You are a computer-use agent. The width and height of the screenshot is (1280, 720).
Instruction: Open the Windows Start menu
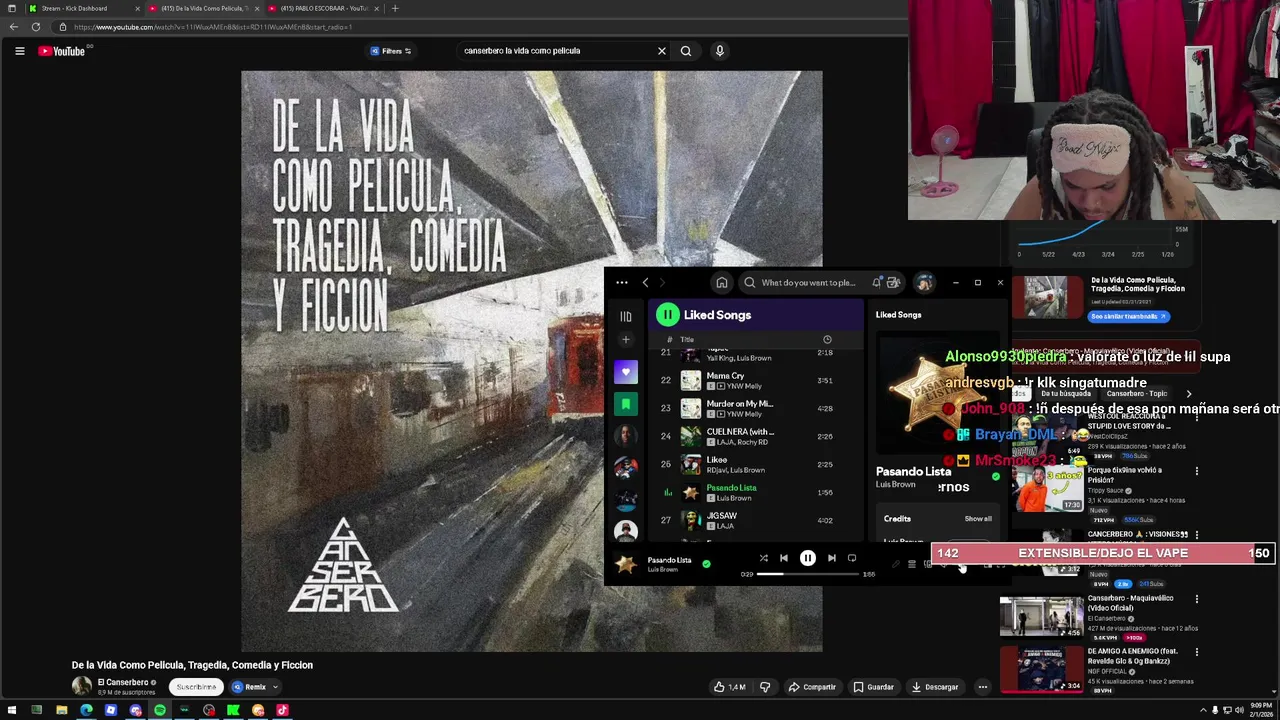click(12, 710)
